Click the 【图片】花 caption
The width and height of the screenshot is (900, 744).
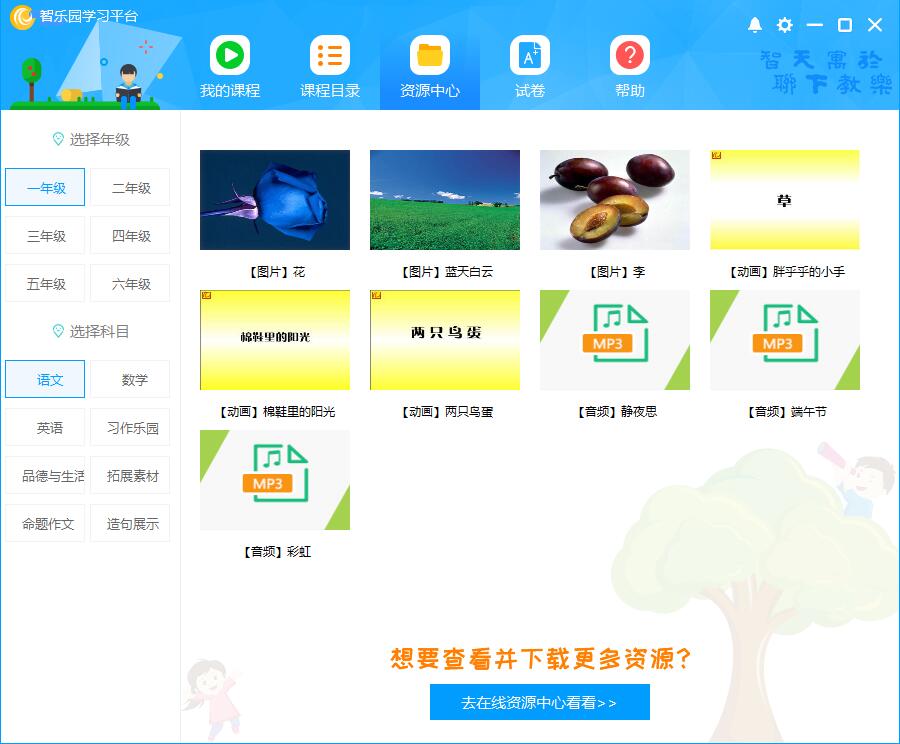click(276, 272)
